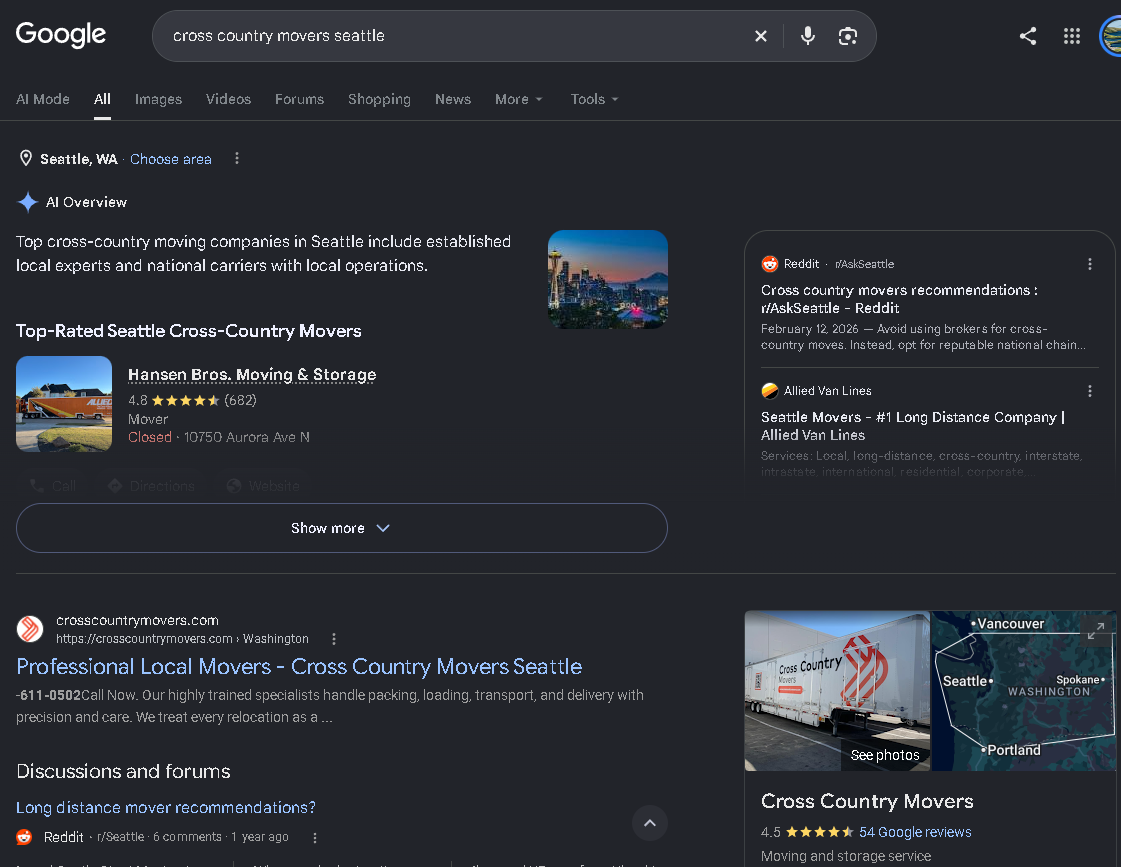Open options for Allied Van Lines source
Viewport: 1121px width, 867px height.
(x=1090, y=391)
